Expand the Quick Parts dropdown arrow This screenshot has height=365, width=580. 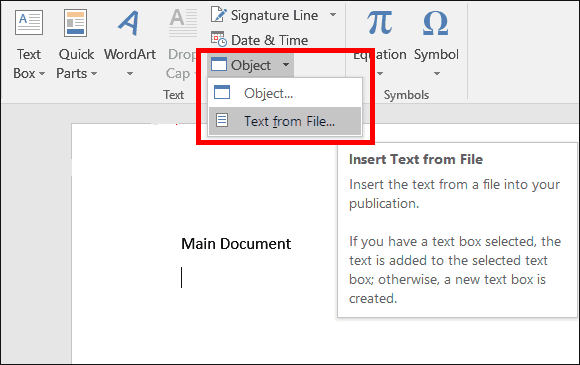[x=94, y=74]
